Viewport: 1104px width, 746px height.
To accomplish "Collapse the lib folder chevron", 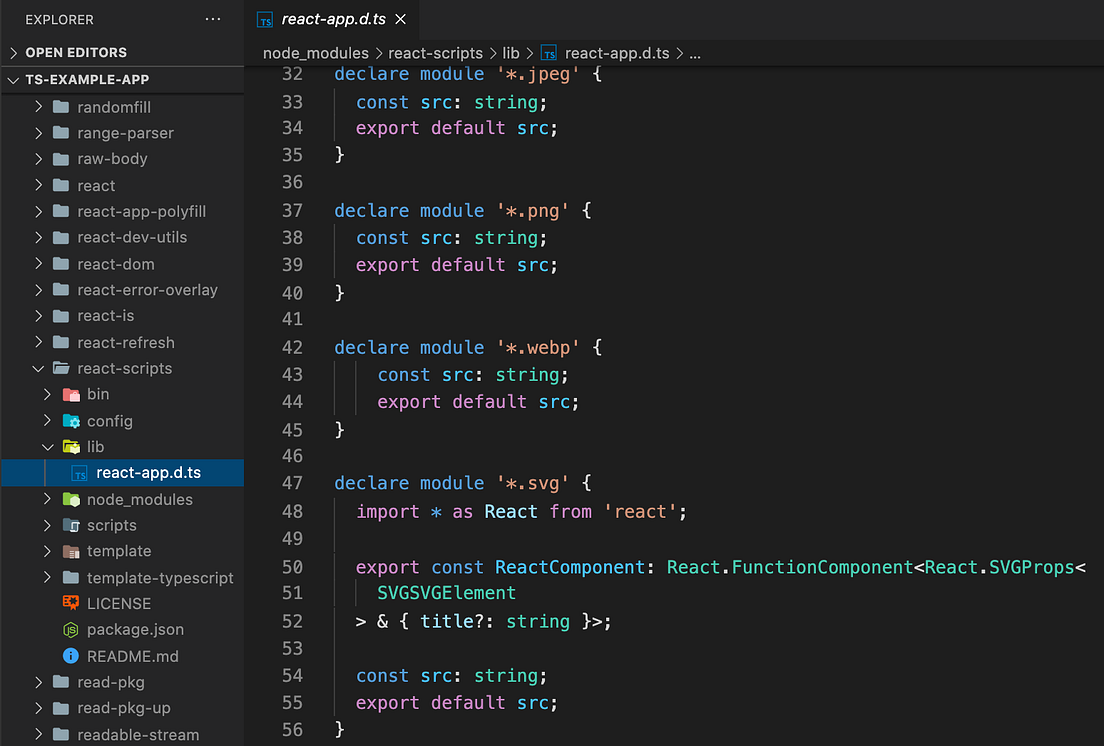I will click(48, 447).
